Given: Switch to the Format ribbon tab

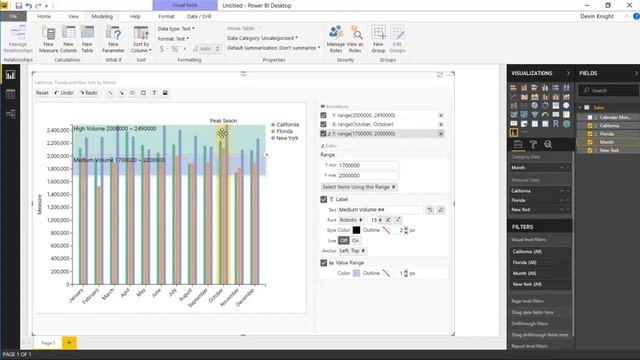Looking at the screenshot, I should [x=166, y=17].
